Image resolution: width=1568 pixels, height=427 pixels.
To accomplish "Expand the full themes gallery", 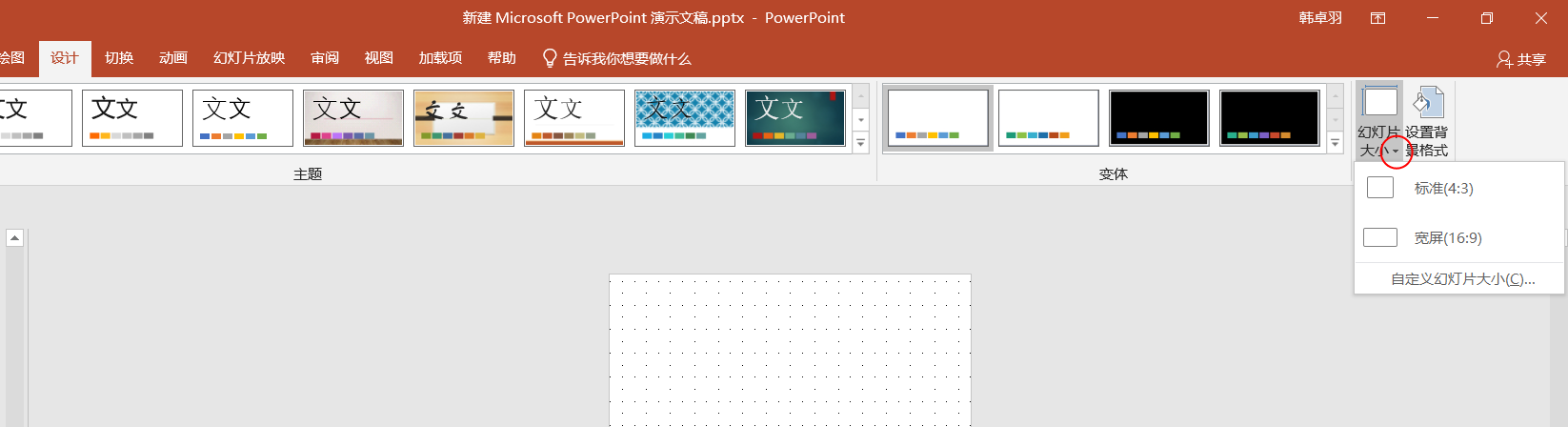I will click(x=861, y=143).
